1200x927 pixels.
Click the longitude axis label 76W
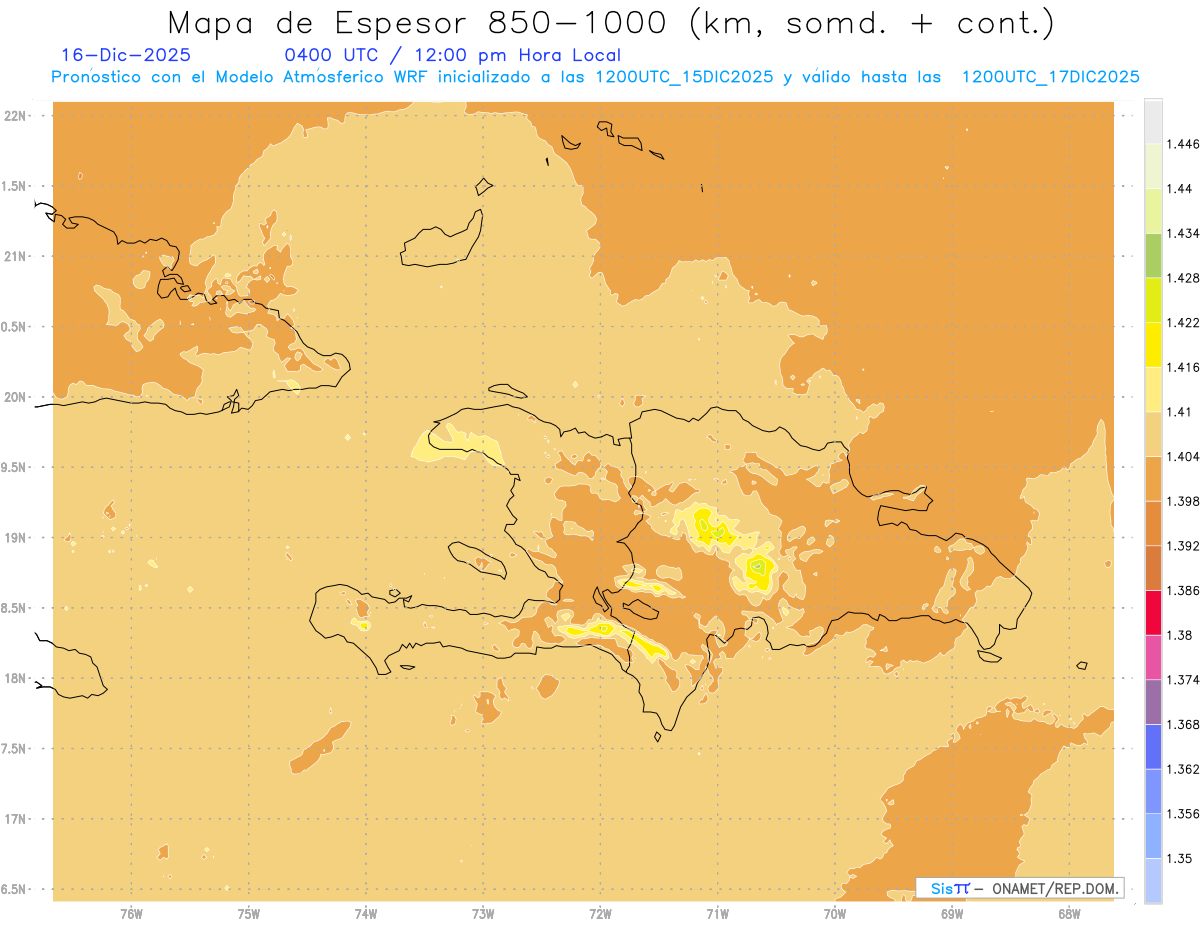(x=131, y=914)
